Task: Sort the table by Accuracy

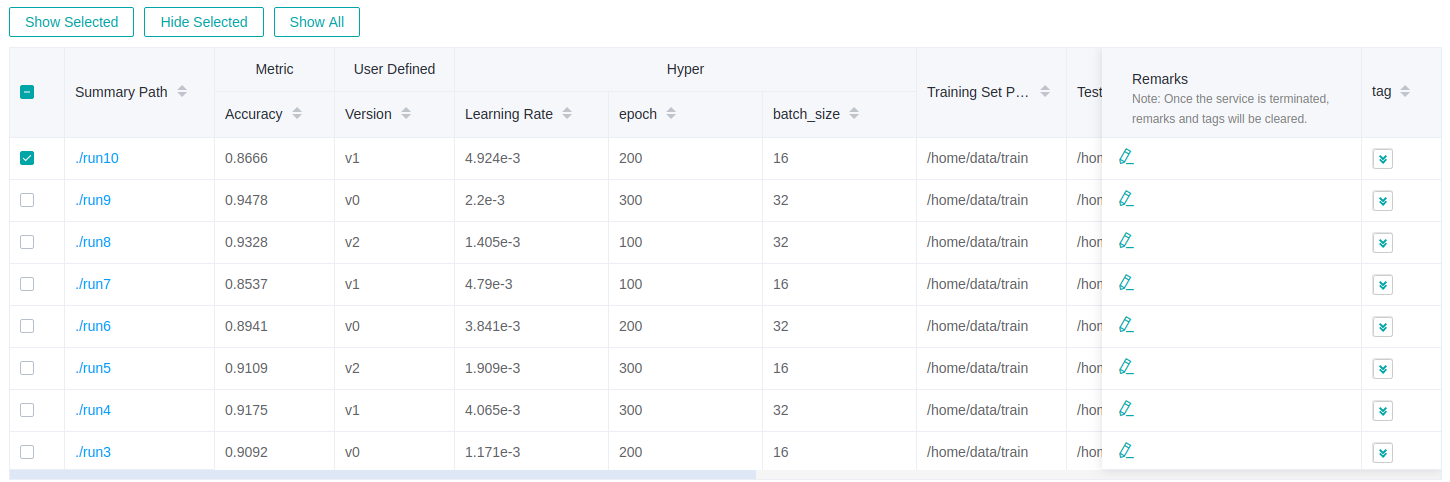Action: (x=298, y=114)
